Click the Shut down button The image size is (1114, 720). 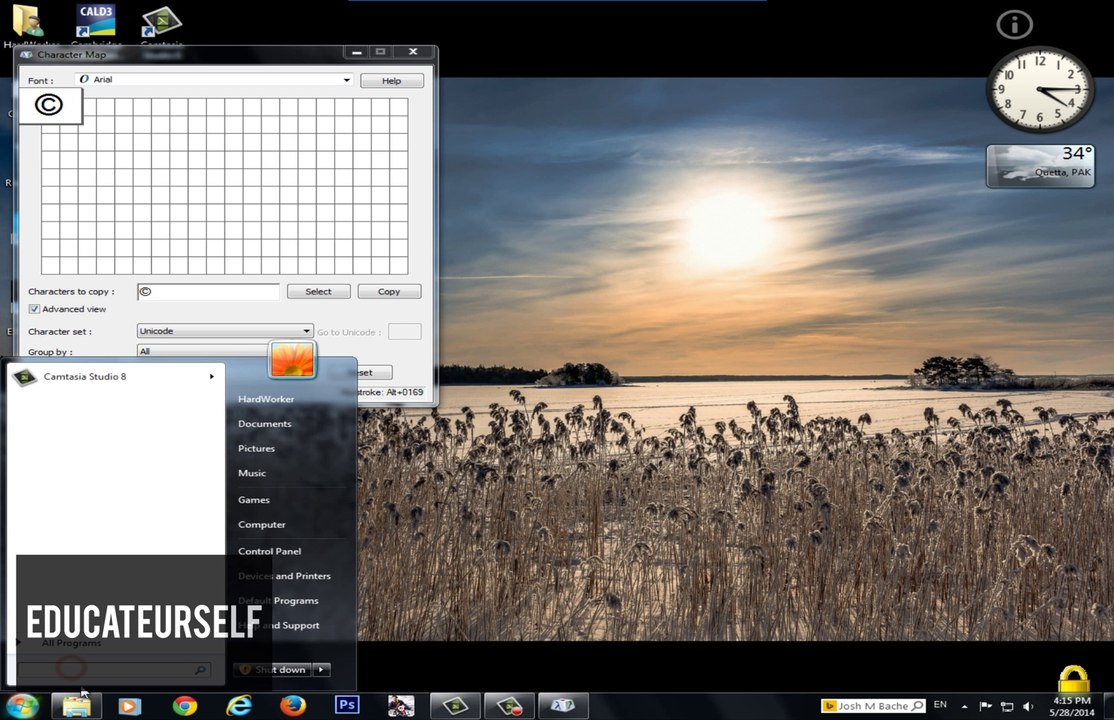point(273,670)
